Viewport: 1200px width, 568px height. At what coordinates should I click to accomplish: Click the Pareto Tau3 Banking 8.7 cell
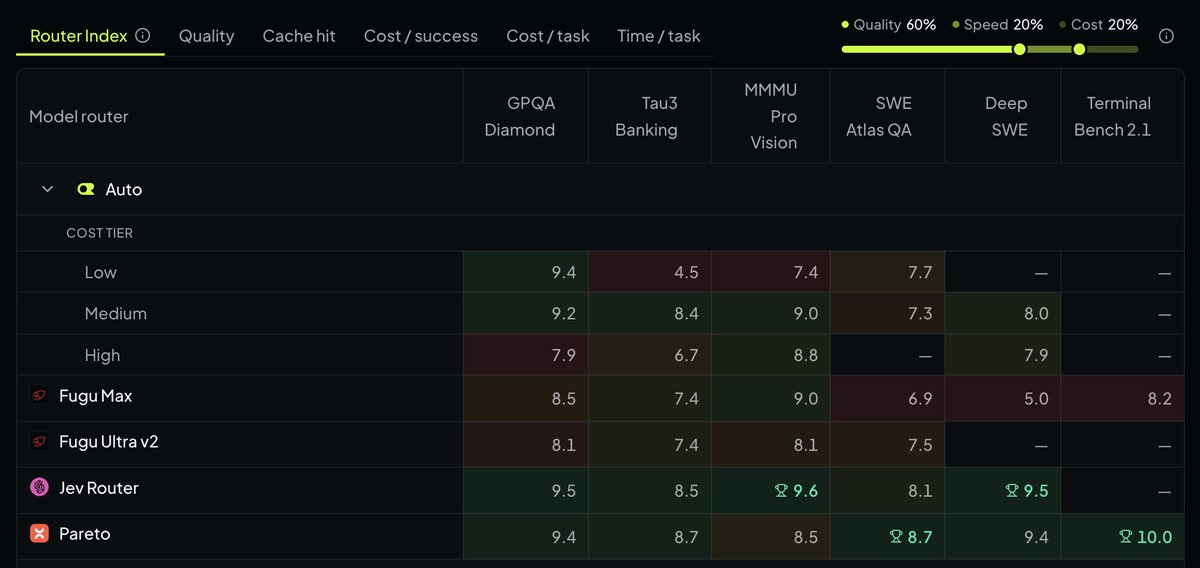650,537
